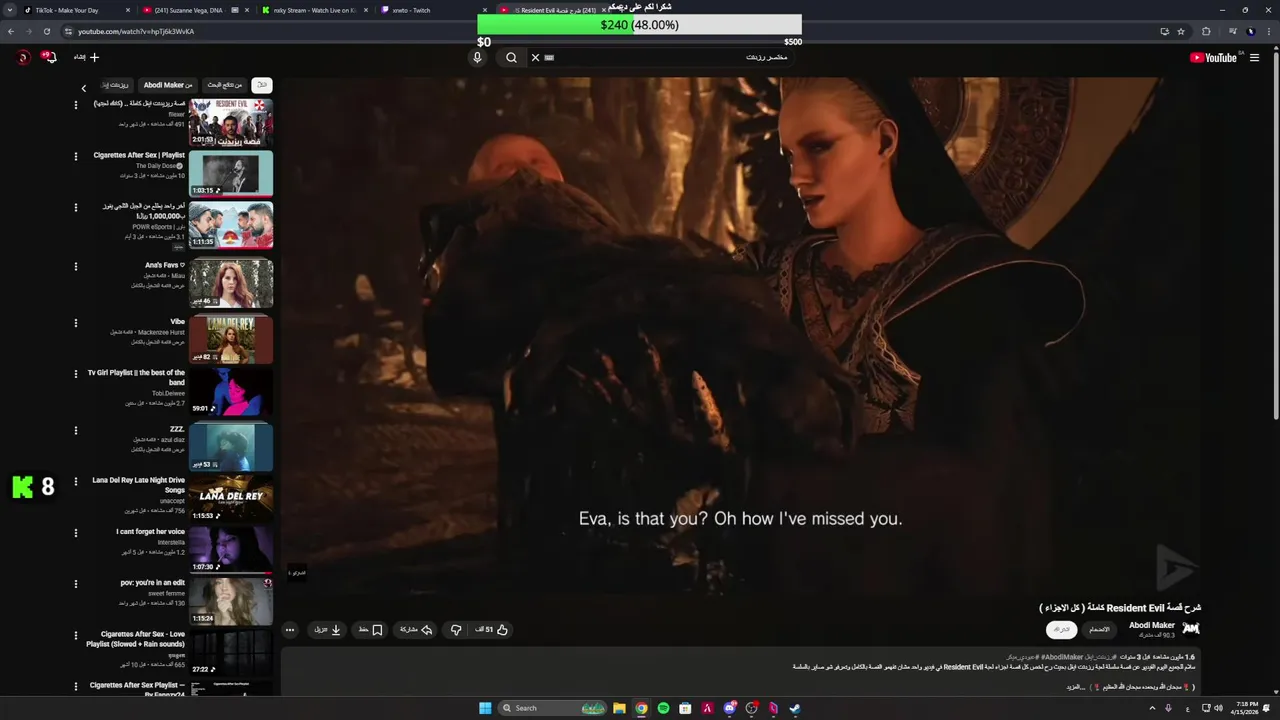This screenshot has height=720, width=1280.
Task: Close the TikTok browser tab
Action: [x=128, y=10]
